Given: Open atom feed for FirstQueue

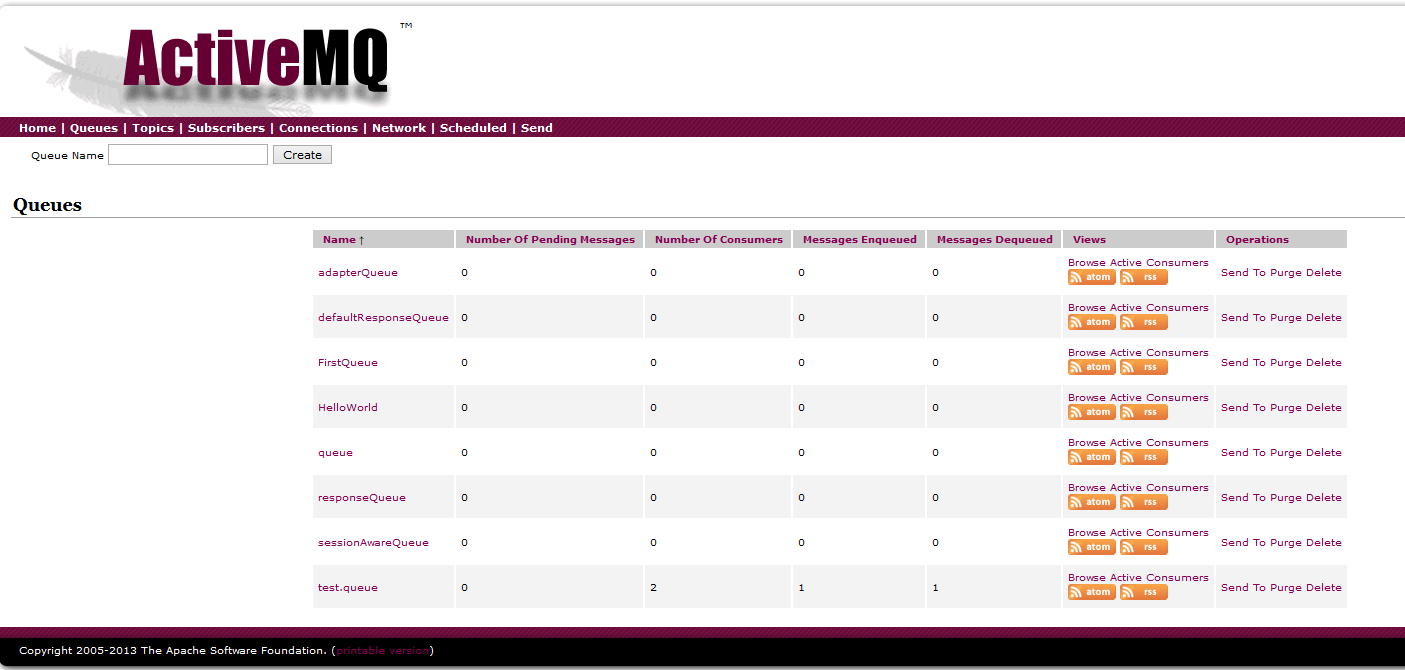Looking at the screenshot, I should point(1091,367).
